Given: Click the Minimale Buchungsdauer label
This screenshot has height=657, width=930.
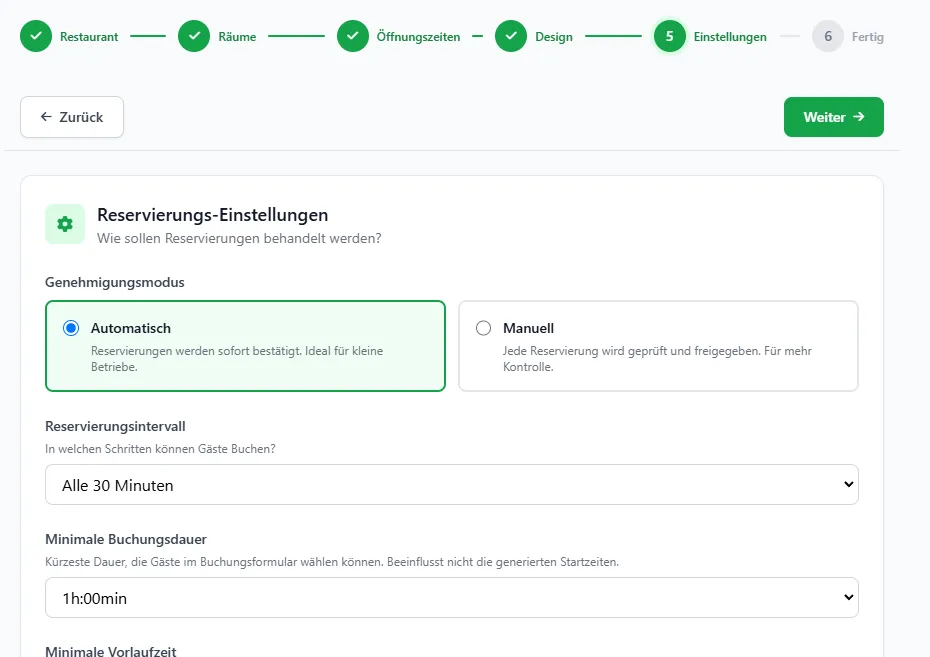Looking at the screenshot, I should coord(126,539).
